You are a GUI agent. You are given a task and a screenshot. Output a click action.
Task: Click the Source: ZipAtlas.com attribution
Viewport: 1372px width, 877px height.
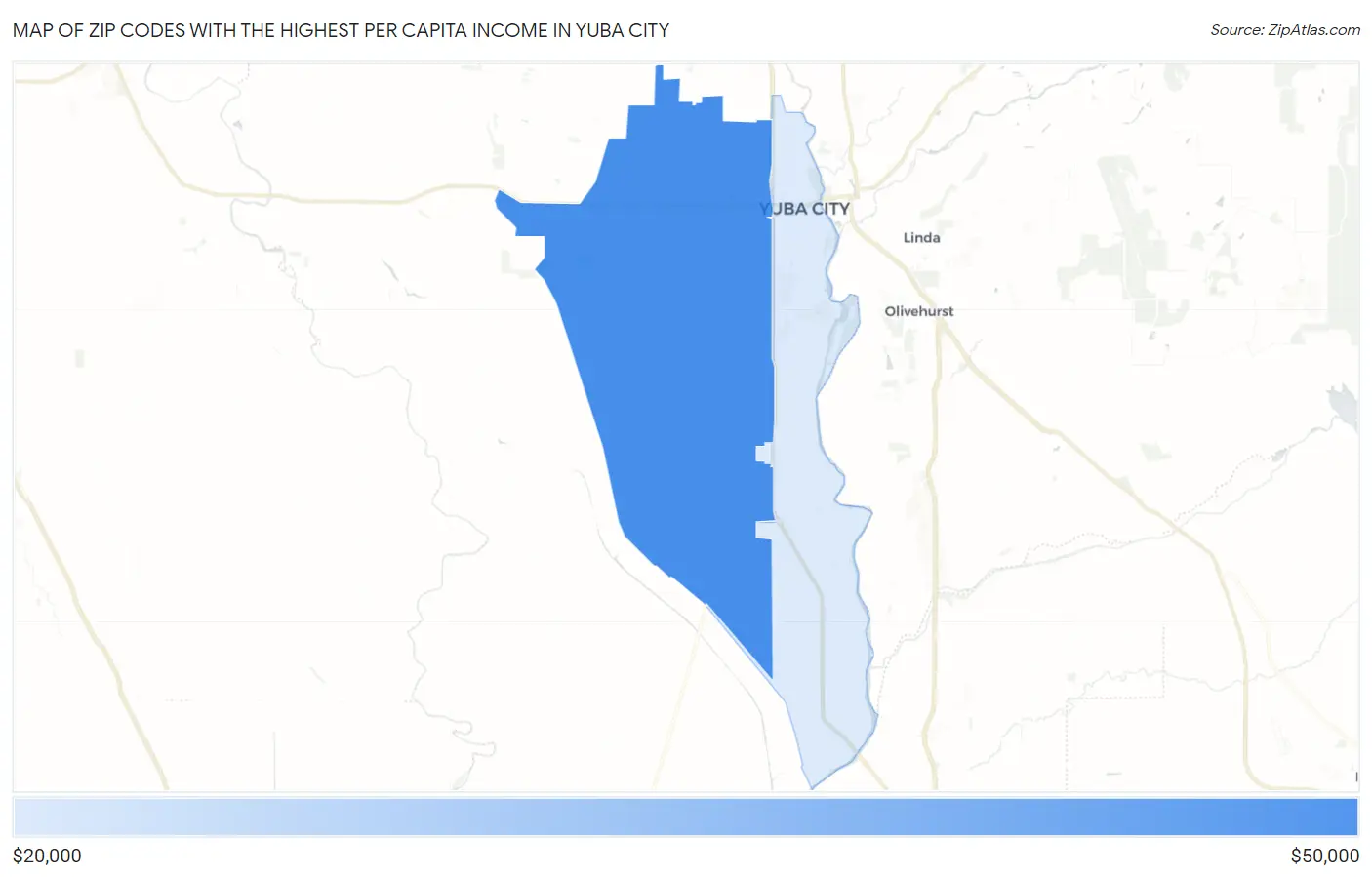[1285, 30]
